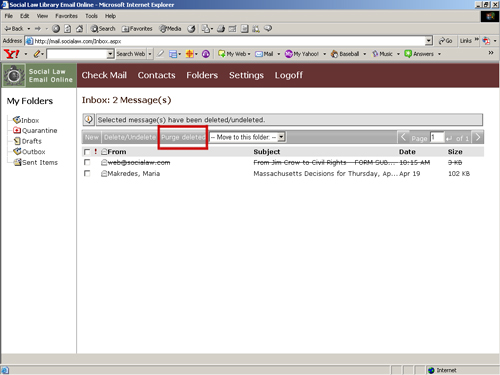Open the Search Web options dropdown arrow
The width and height of the screenshot is (500, 375).
tap(150, 54)
